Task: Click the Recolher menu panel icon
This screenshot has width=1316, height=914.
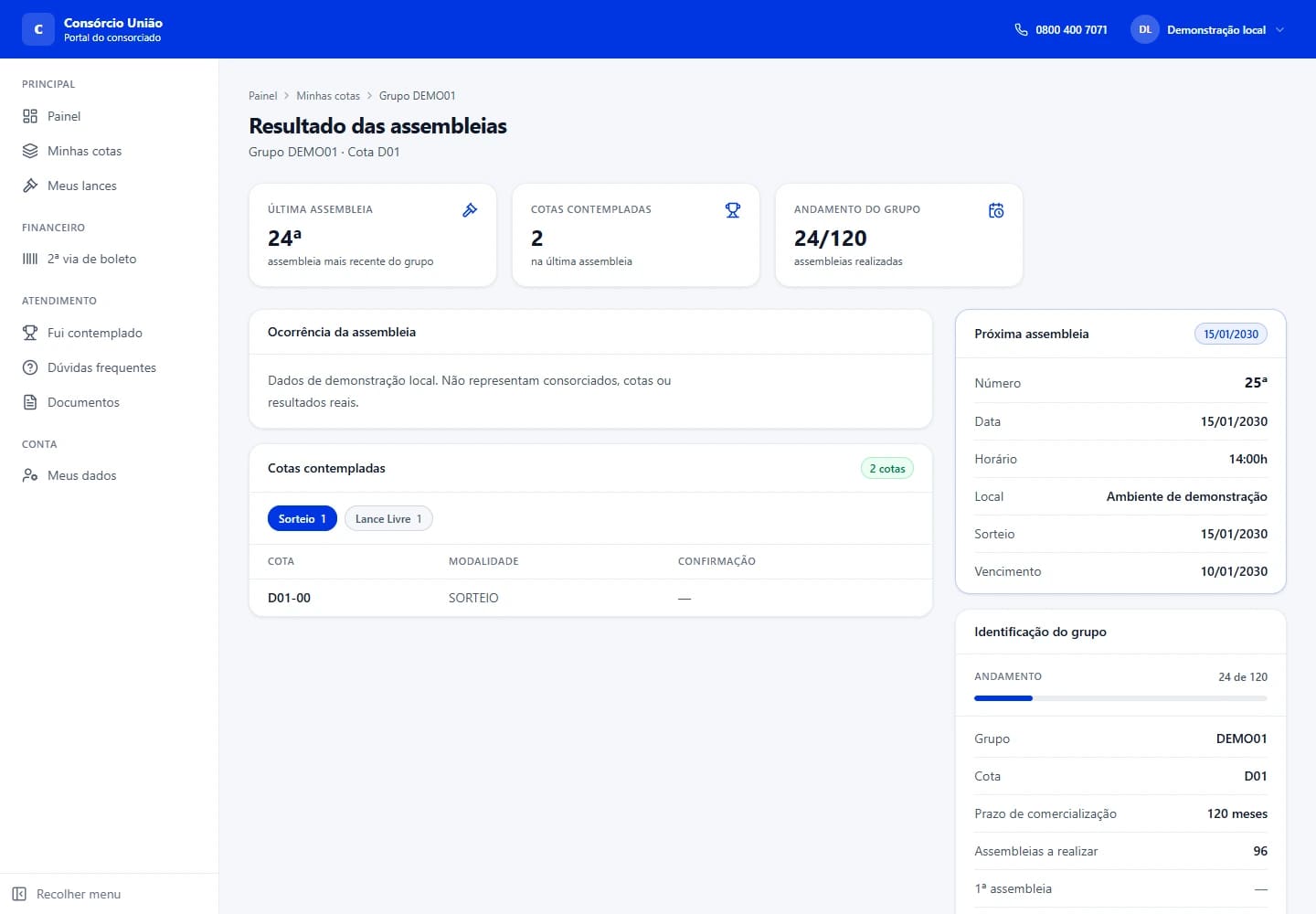Action: (x=19, y=894)
